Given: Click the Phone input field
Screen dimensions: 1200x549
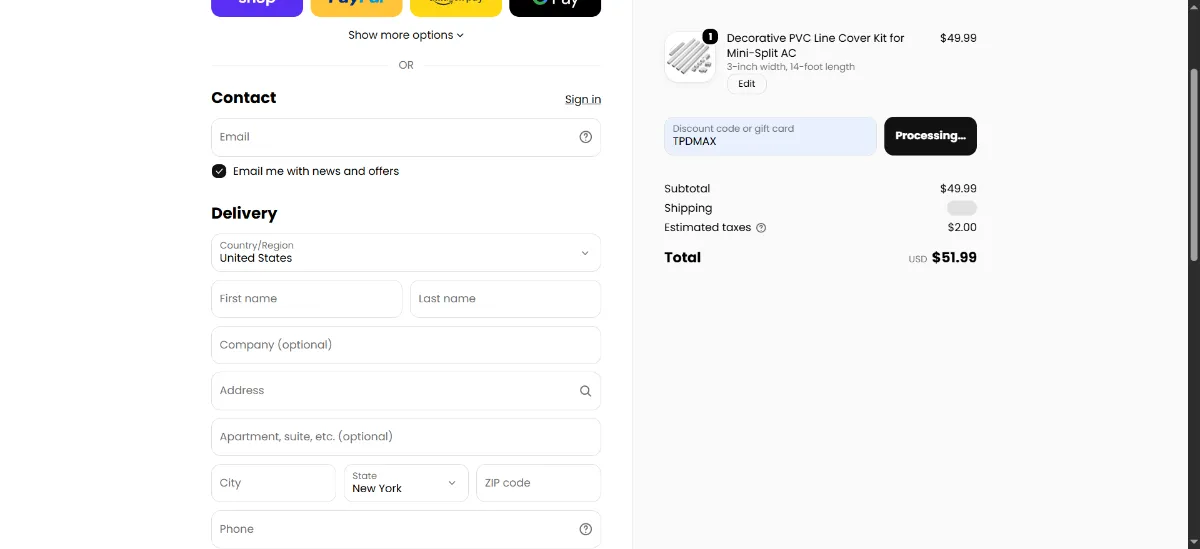Looking at the screenshot, I should [406, 529].
